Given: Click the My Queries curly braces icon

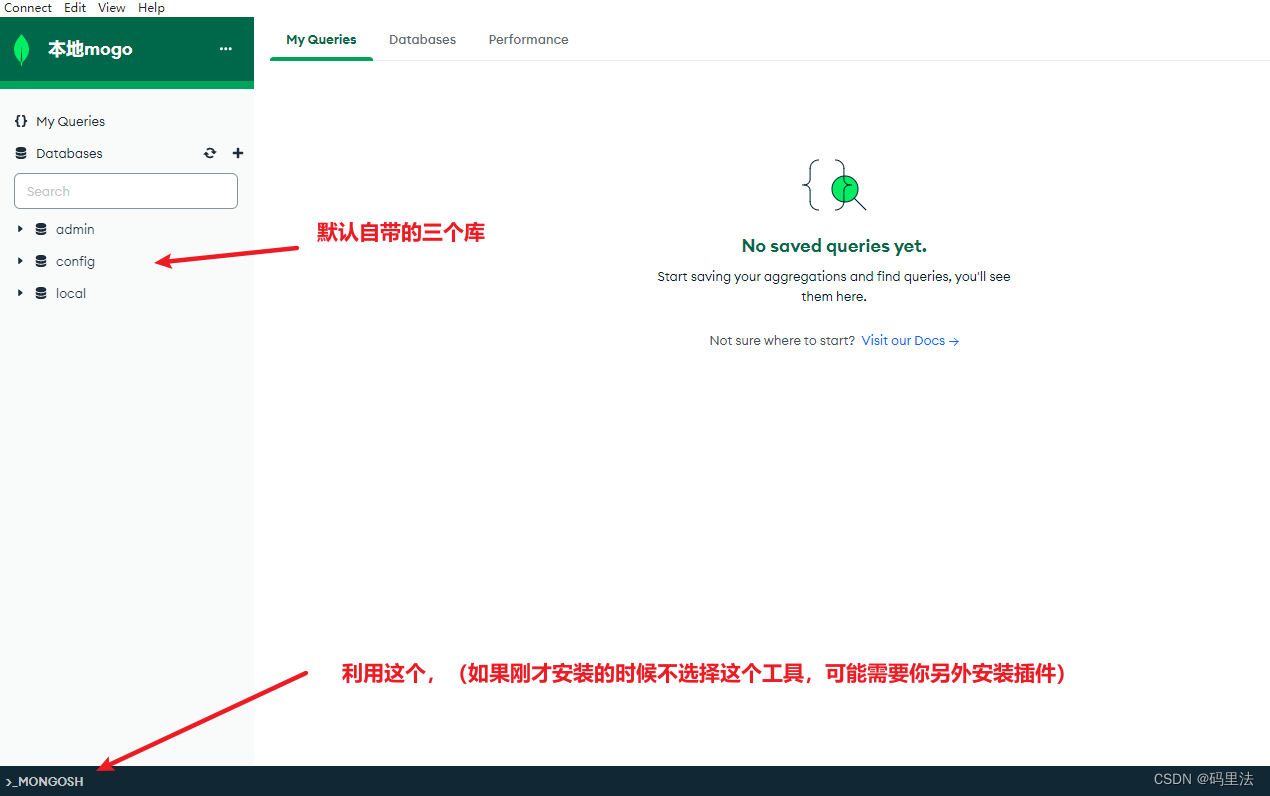Looking at the screenshot, I should (x=21, y=121).
